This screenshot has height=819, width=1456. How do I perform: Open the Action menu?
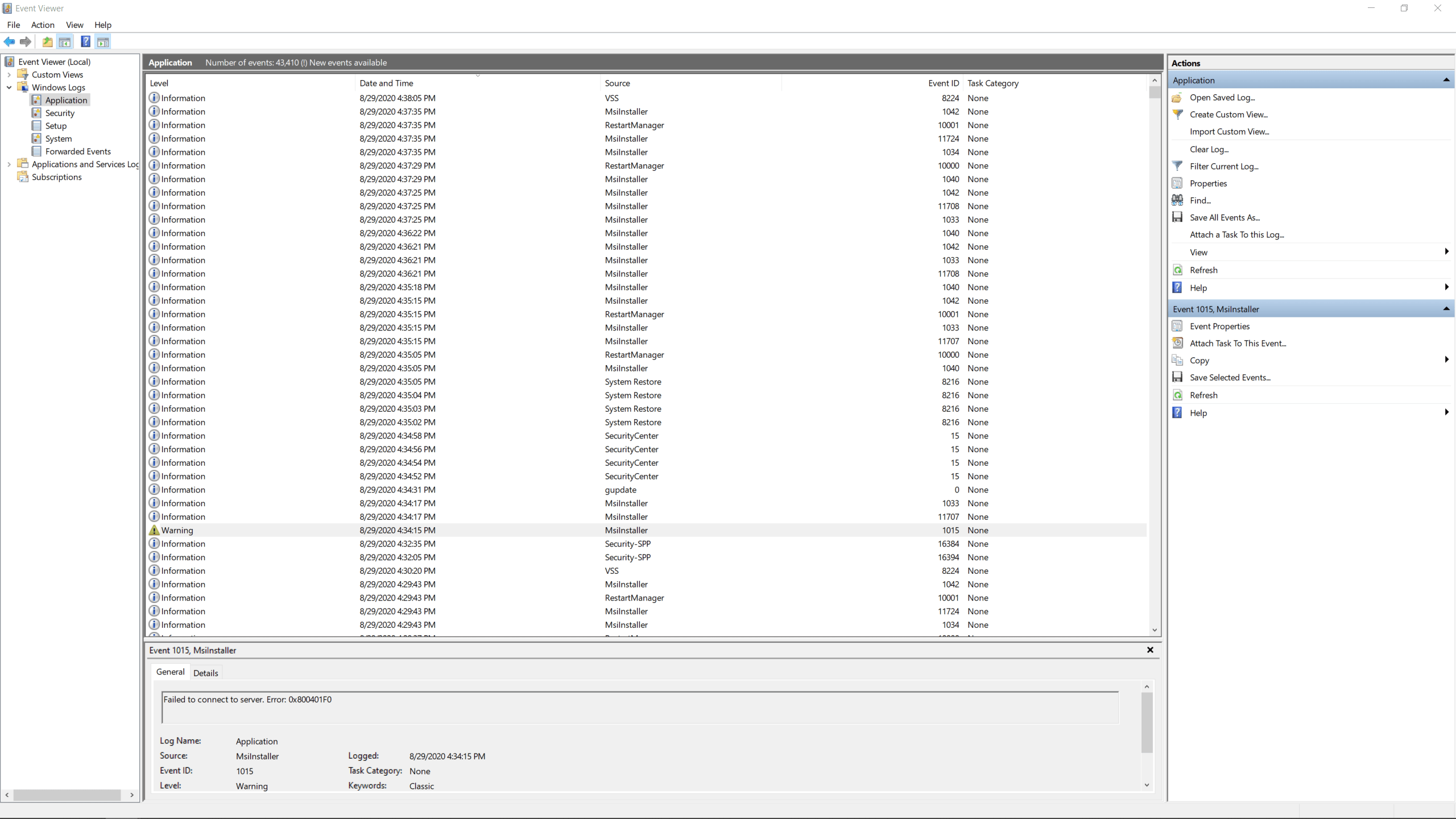43,24
